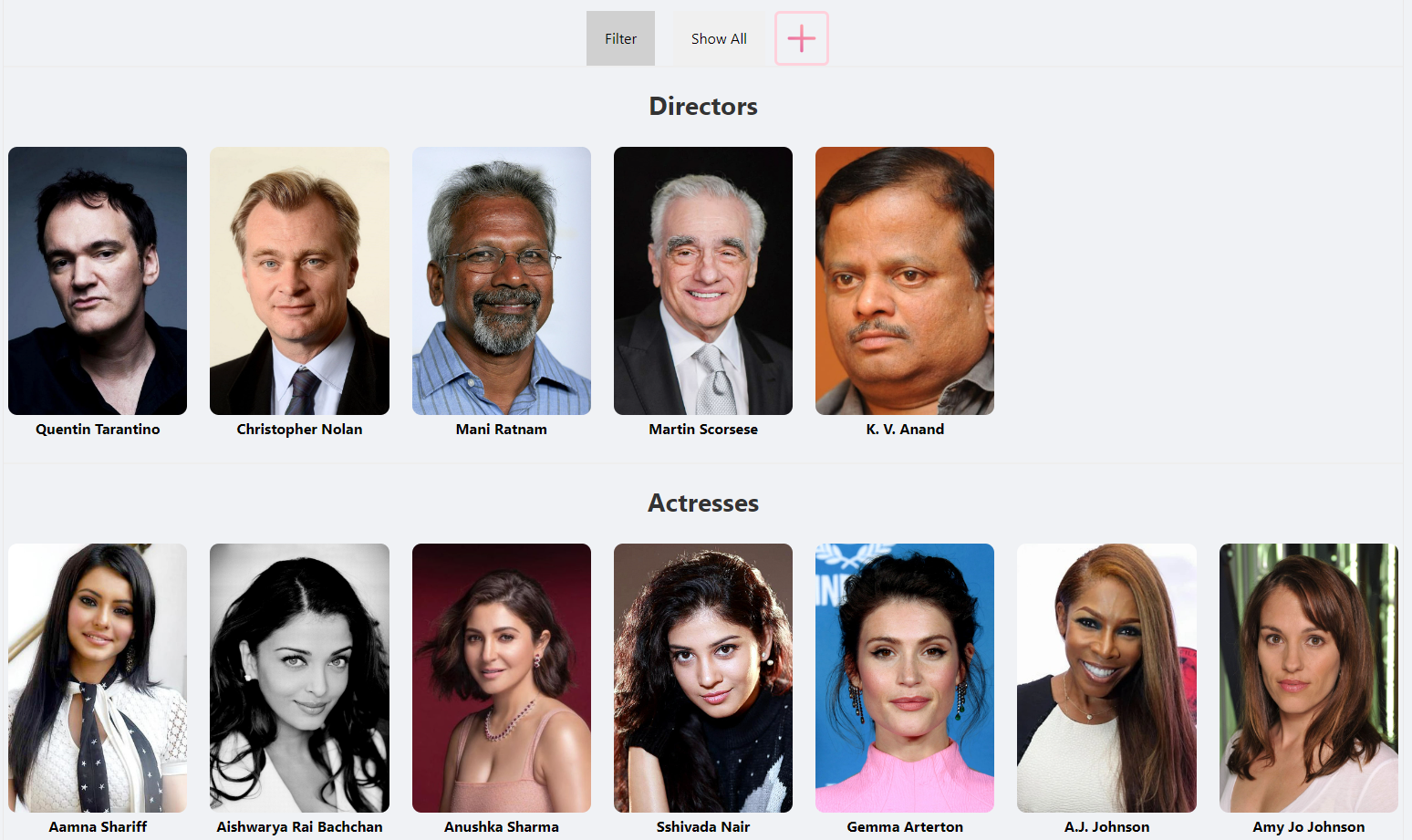1412x840 pixels.
Task: Select Aishwarya Rai Bachchan's black-and-white photo
Action: pos(299,678)
